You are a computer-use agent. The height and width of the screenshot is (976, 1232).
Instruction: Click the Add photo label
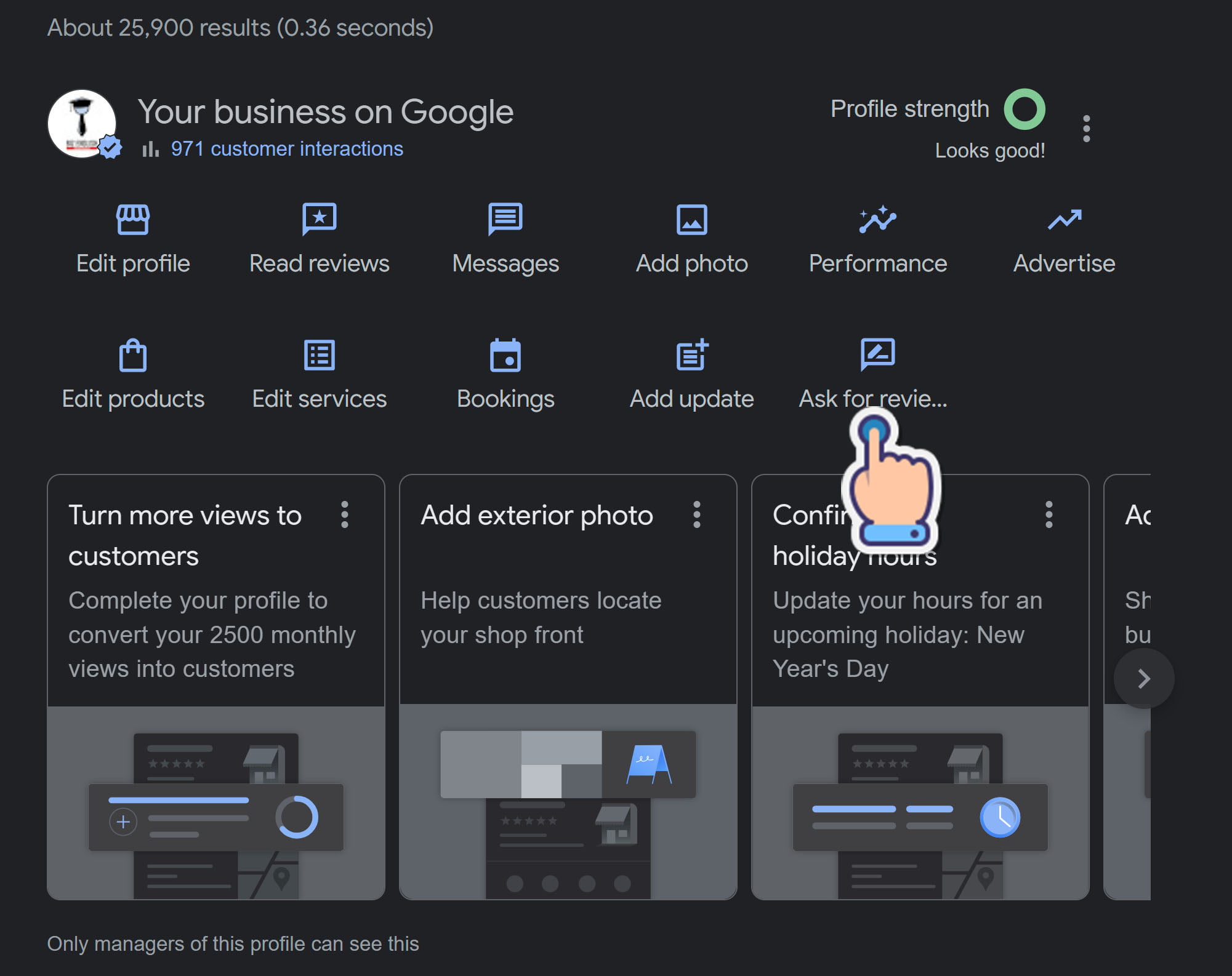692,263
